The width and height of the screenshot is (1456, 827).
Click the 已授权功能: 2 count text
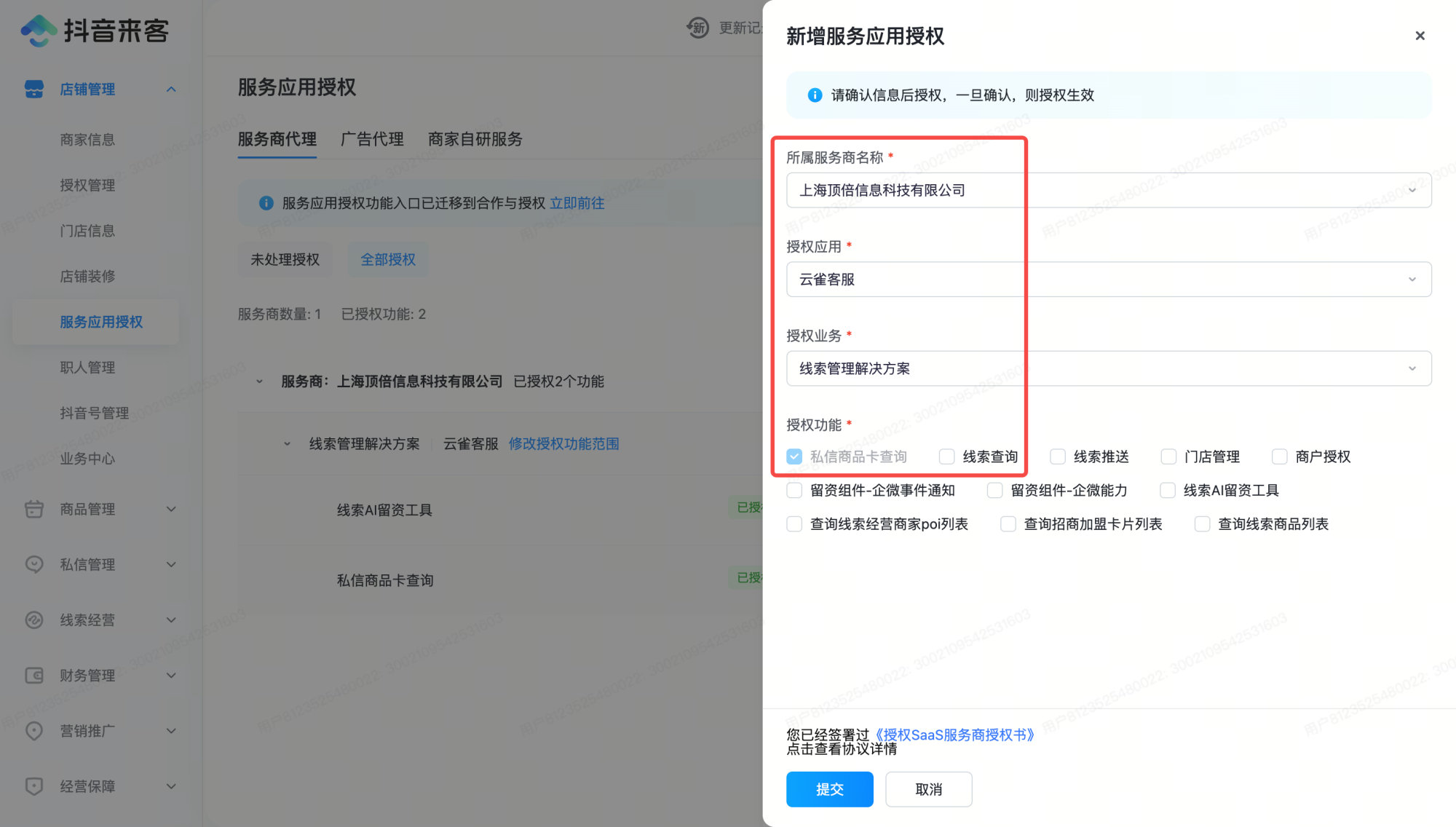[x=384, y=314]
